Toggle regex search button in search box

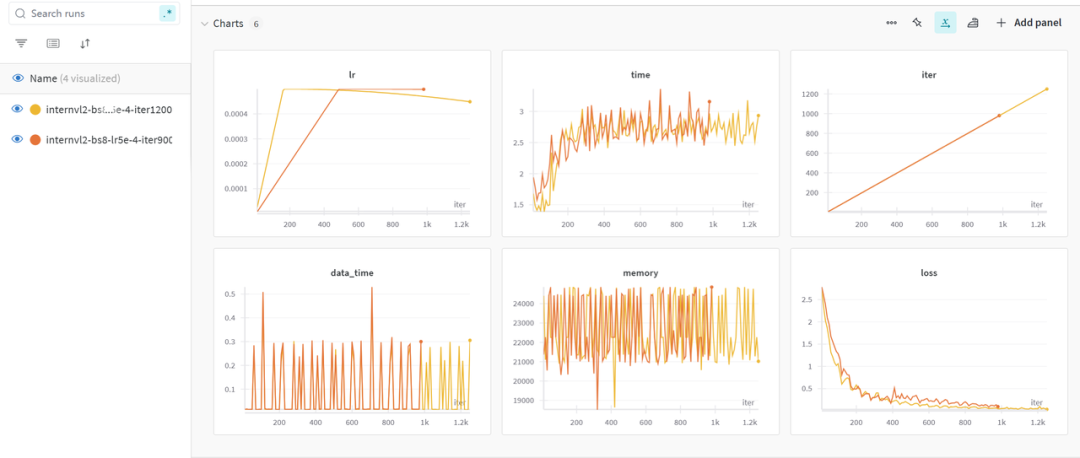(167, 13)
